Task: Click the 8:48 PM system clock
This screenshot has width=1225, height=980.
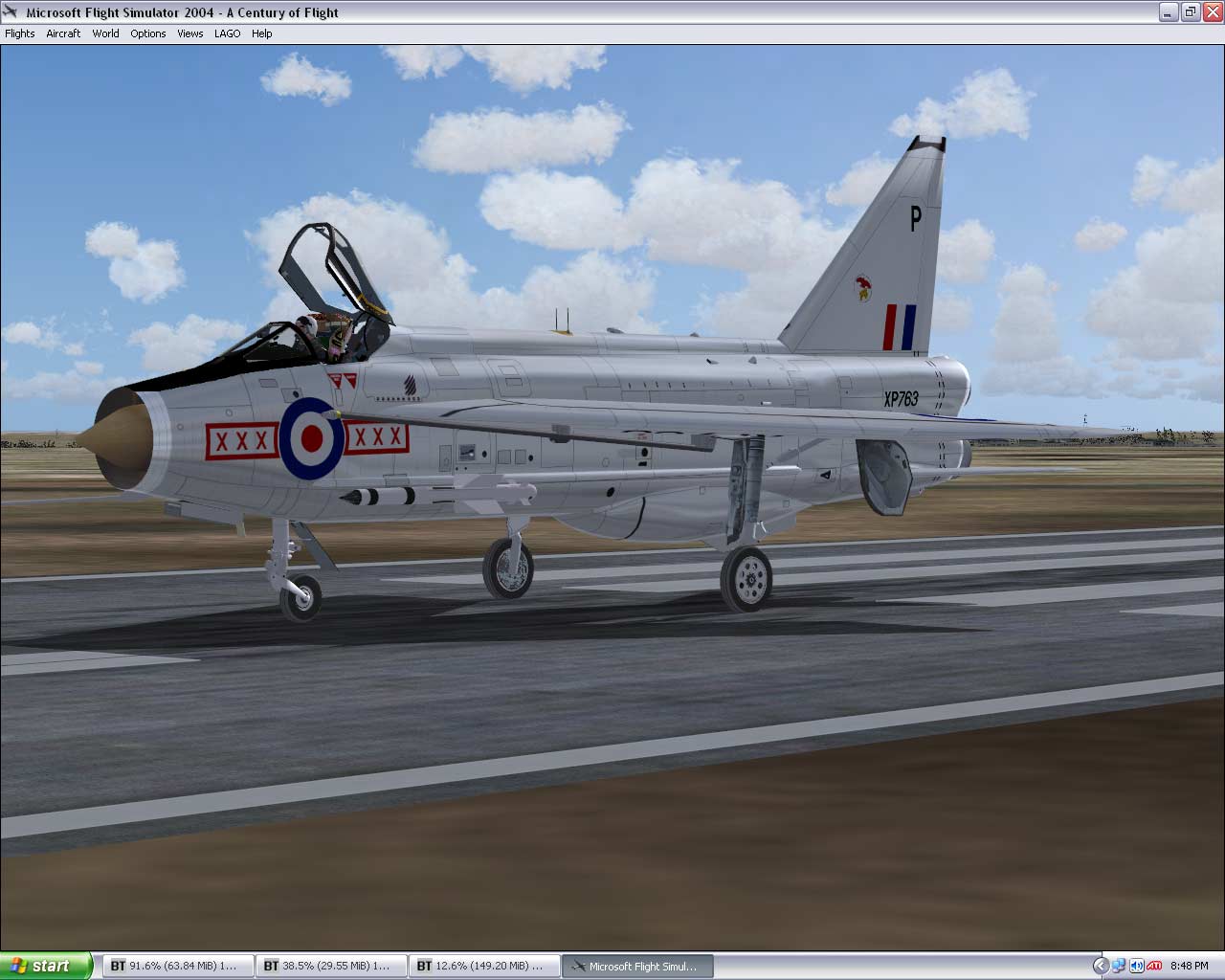Action: [1190, 966]
